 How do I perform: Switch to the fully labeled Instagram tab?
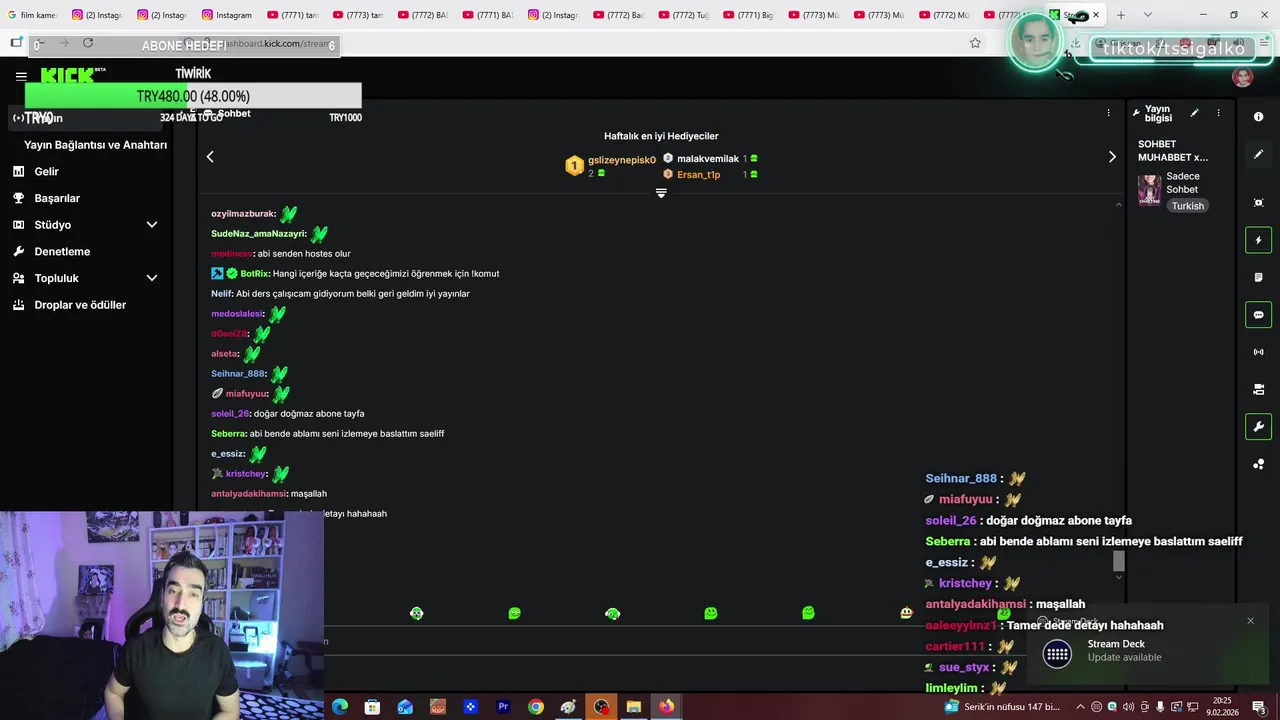tap(227, 15)
